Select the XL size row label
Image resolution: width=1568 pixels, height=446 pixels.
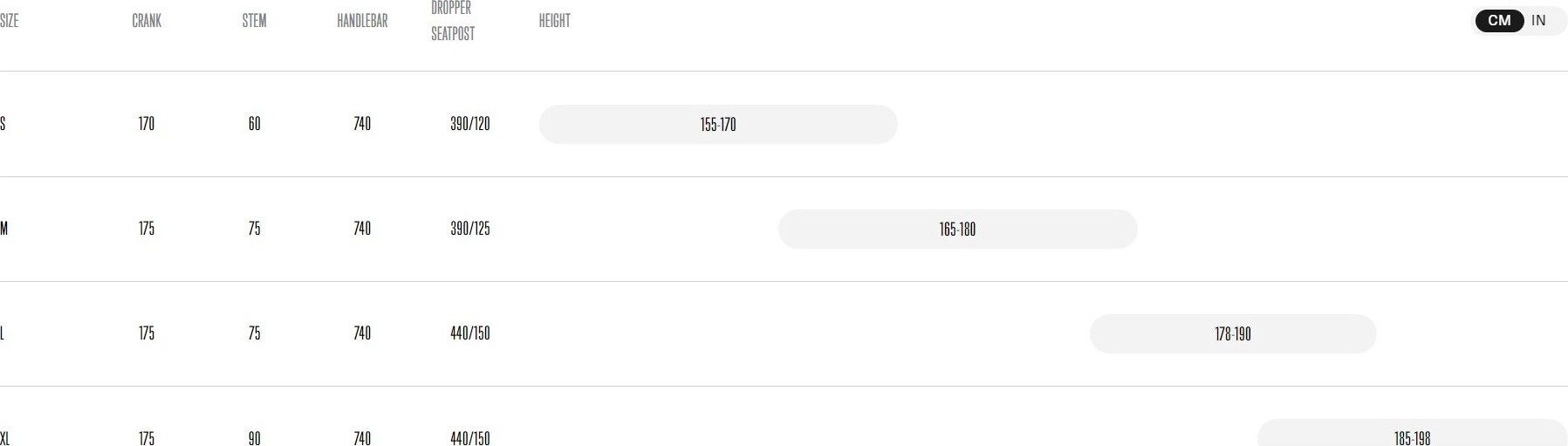[x=5, y=438]
